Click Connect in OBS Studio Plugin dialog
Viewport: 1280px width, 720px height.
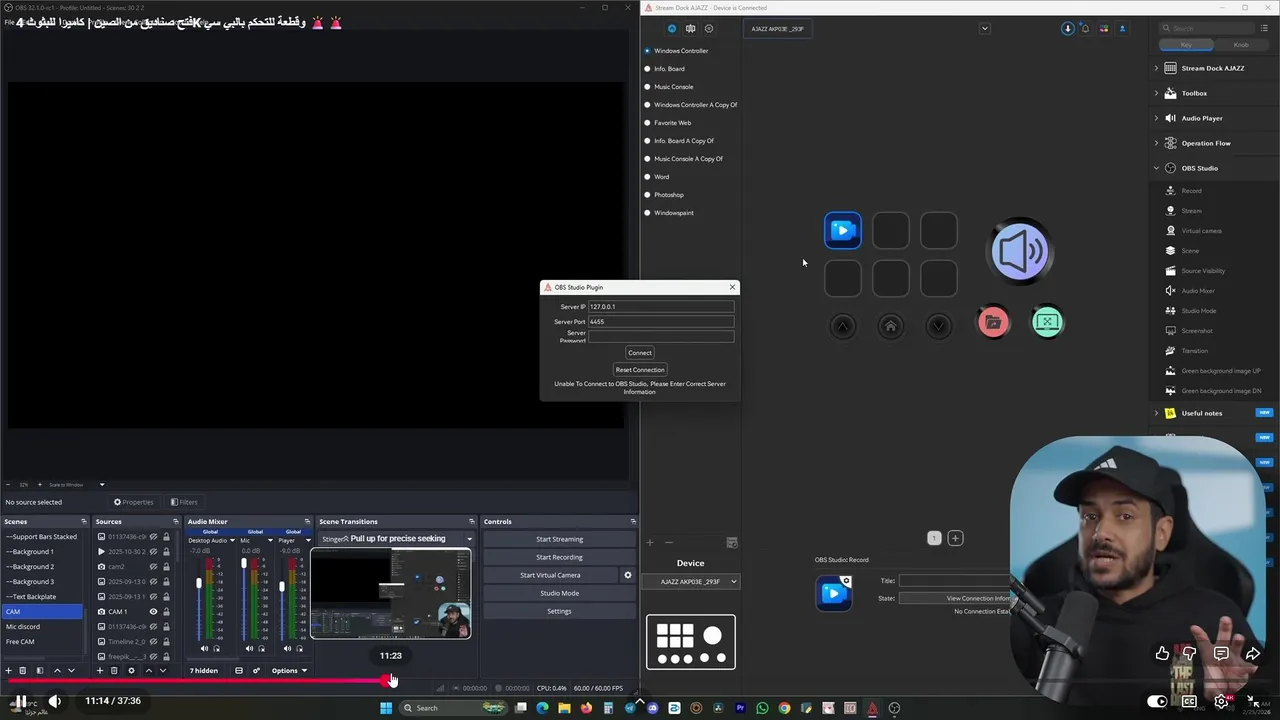pos(640,353)
